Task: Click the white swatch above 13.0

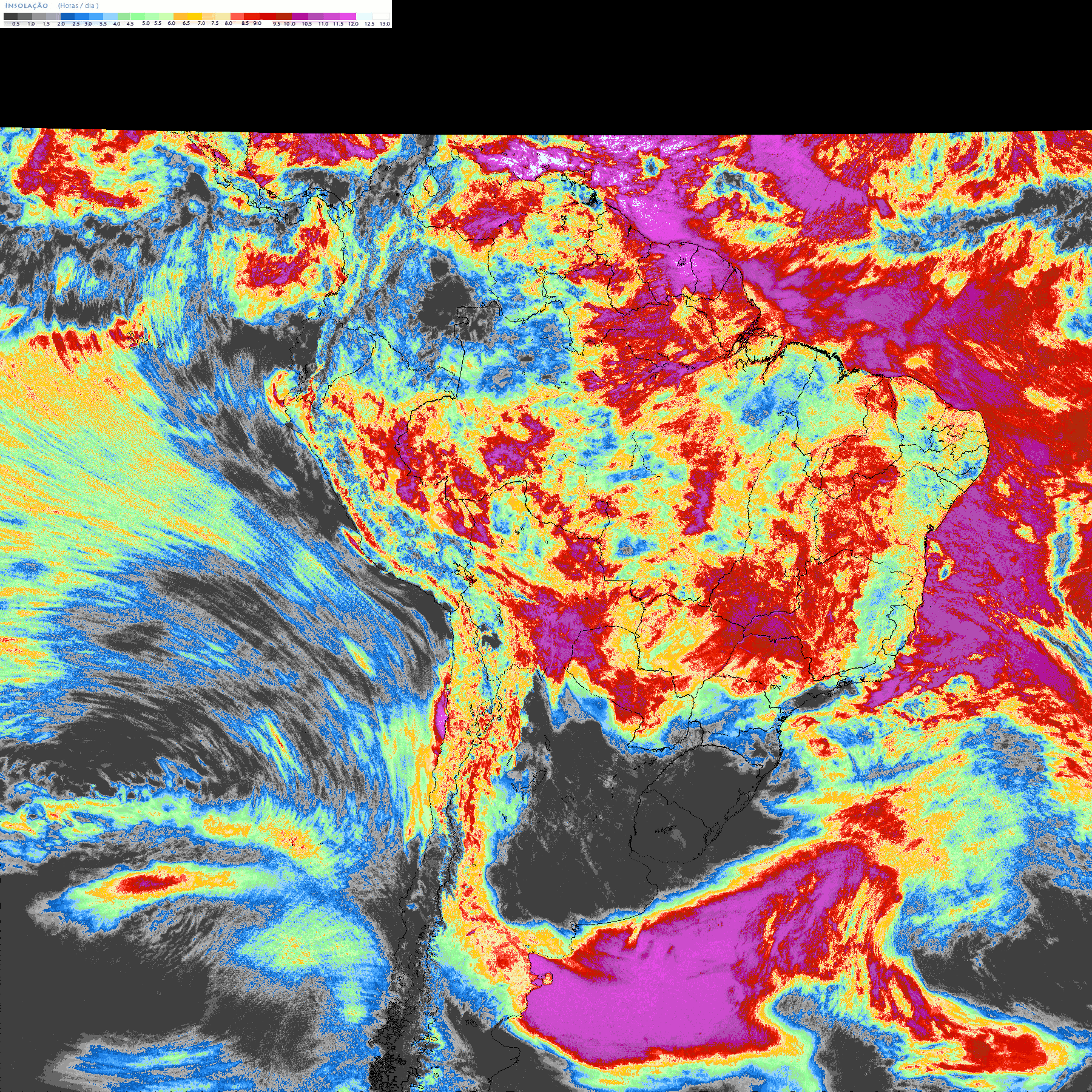Action: pos(381,16)
